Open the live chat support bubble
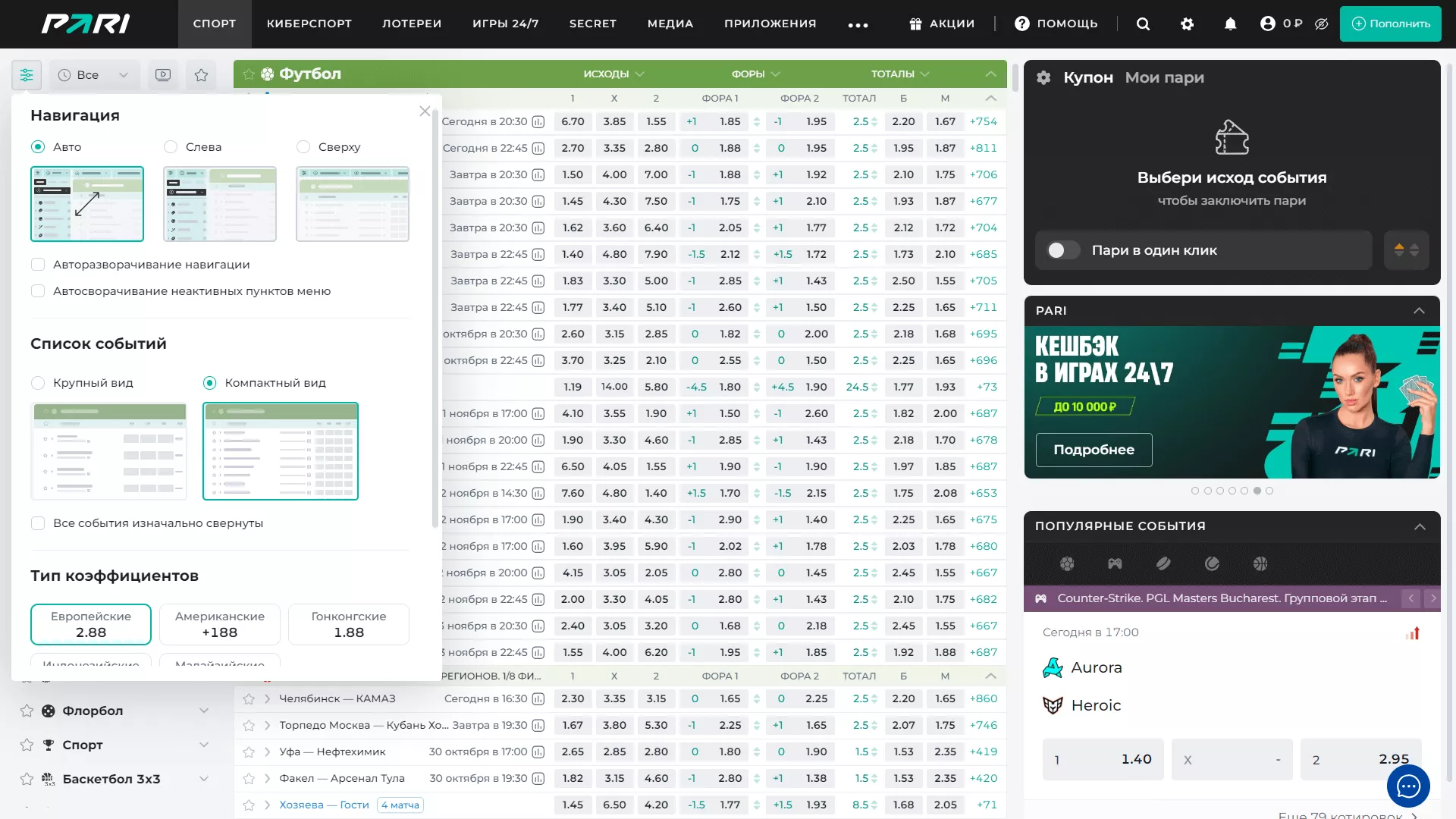Image resolution: width=1456 pixels, height=819 pixels. (x=1408, y=786)
